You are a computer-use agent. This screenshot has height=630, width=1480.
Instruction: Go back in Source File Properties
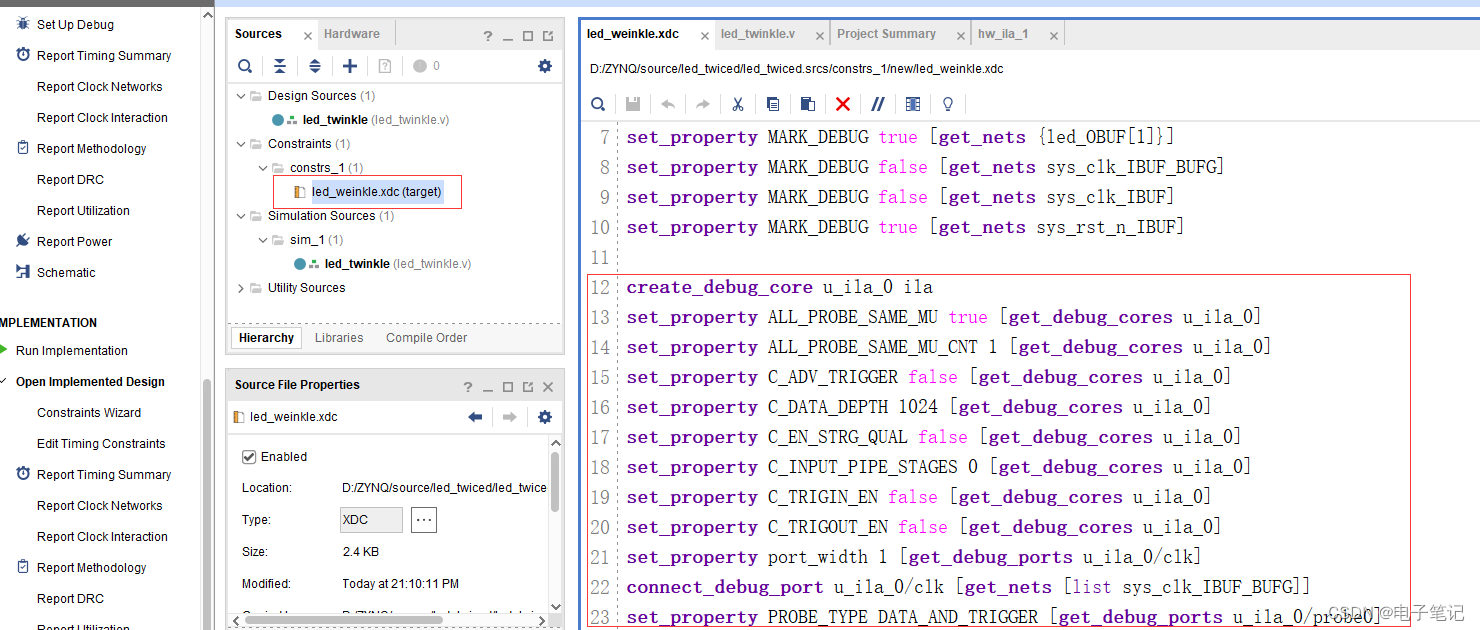(x=475, y=417)
